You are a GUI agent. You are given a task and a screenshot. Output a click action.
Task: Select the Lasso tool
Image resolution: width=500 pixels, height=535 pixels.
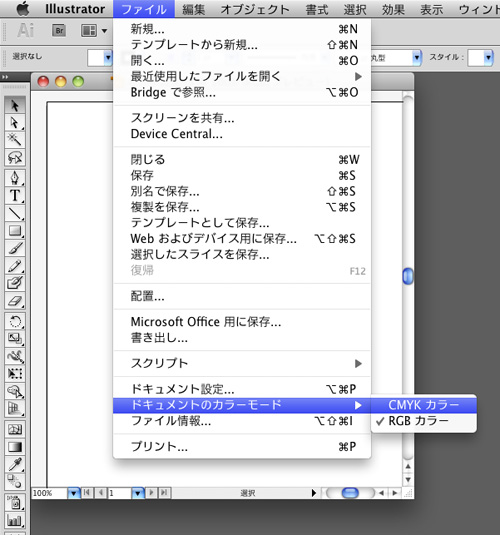pyautogui.click(x=15, y=157)
